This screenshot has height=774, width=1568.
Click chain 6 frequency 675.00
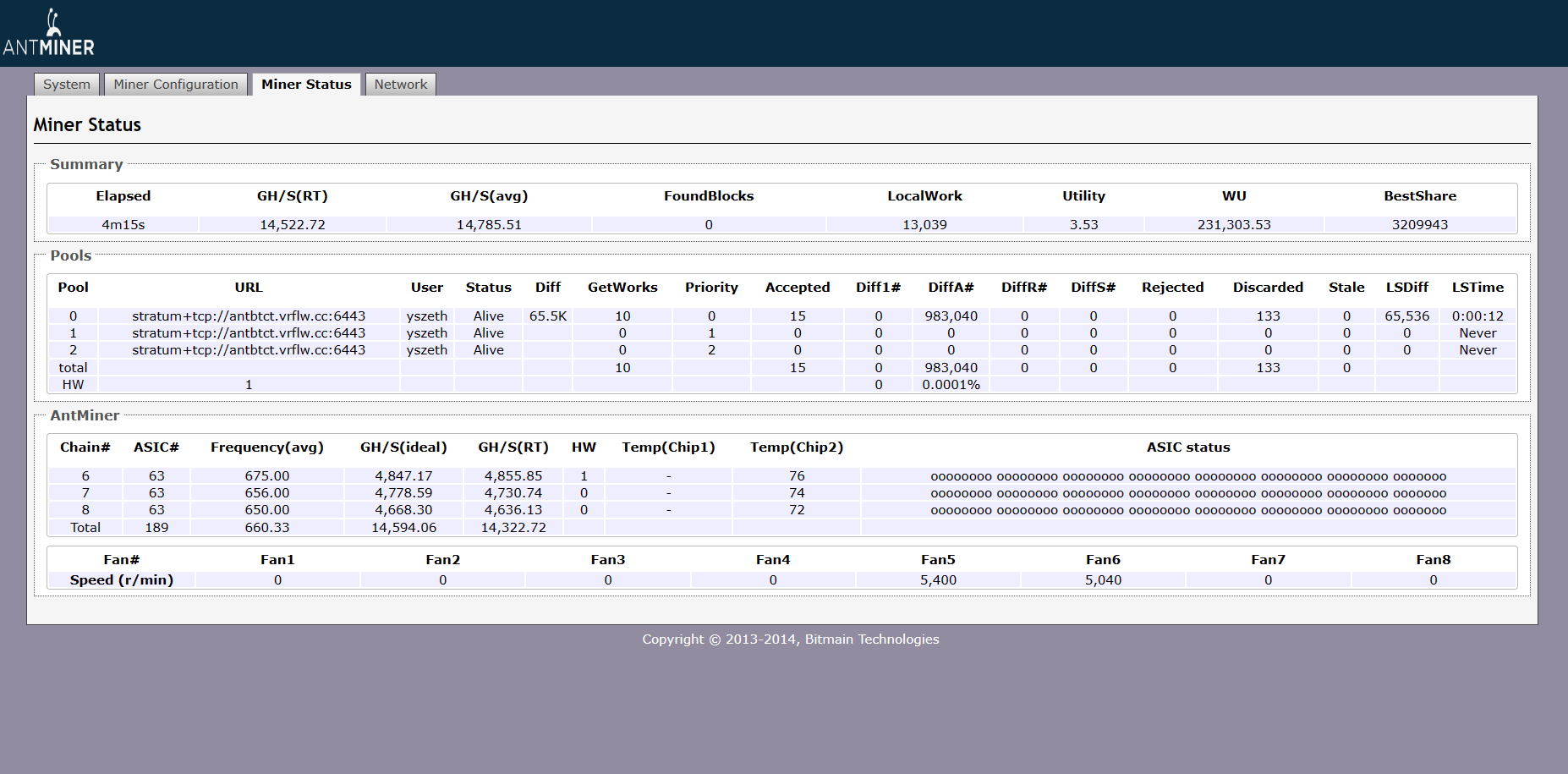click(267, 476)
